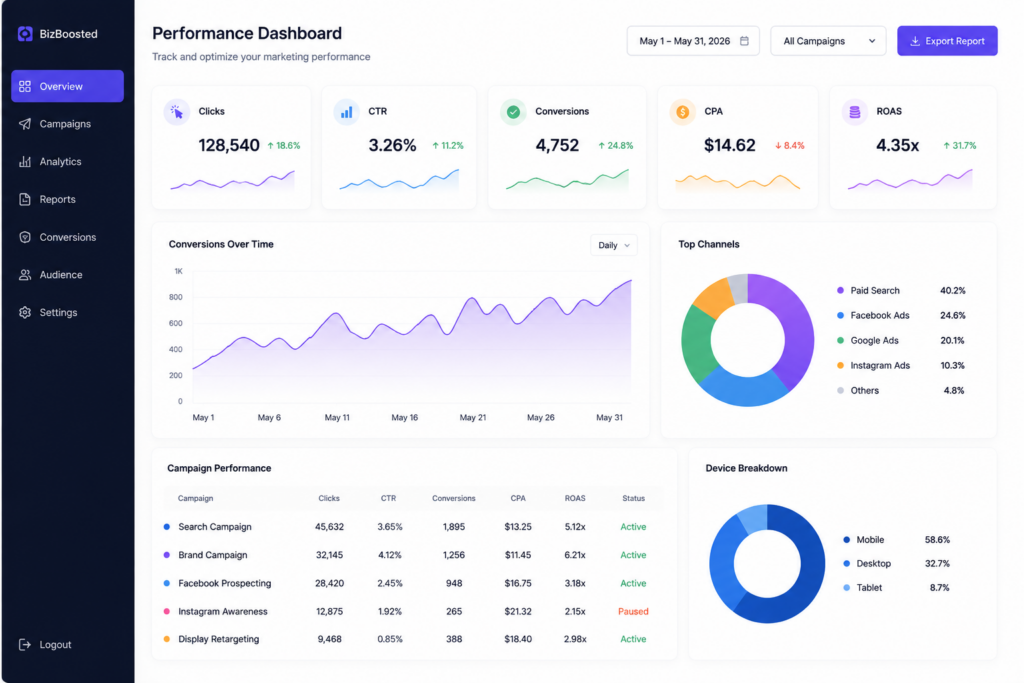
Task: Click the Logout arrow icon
Action: click(25, 644)
